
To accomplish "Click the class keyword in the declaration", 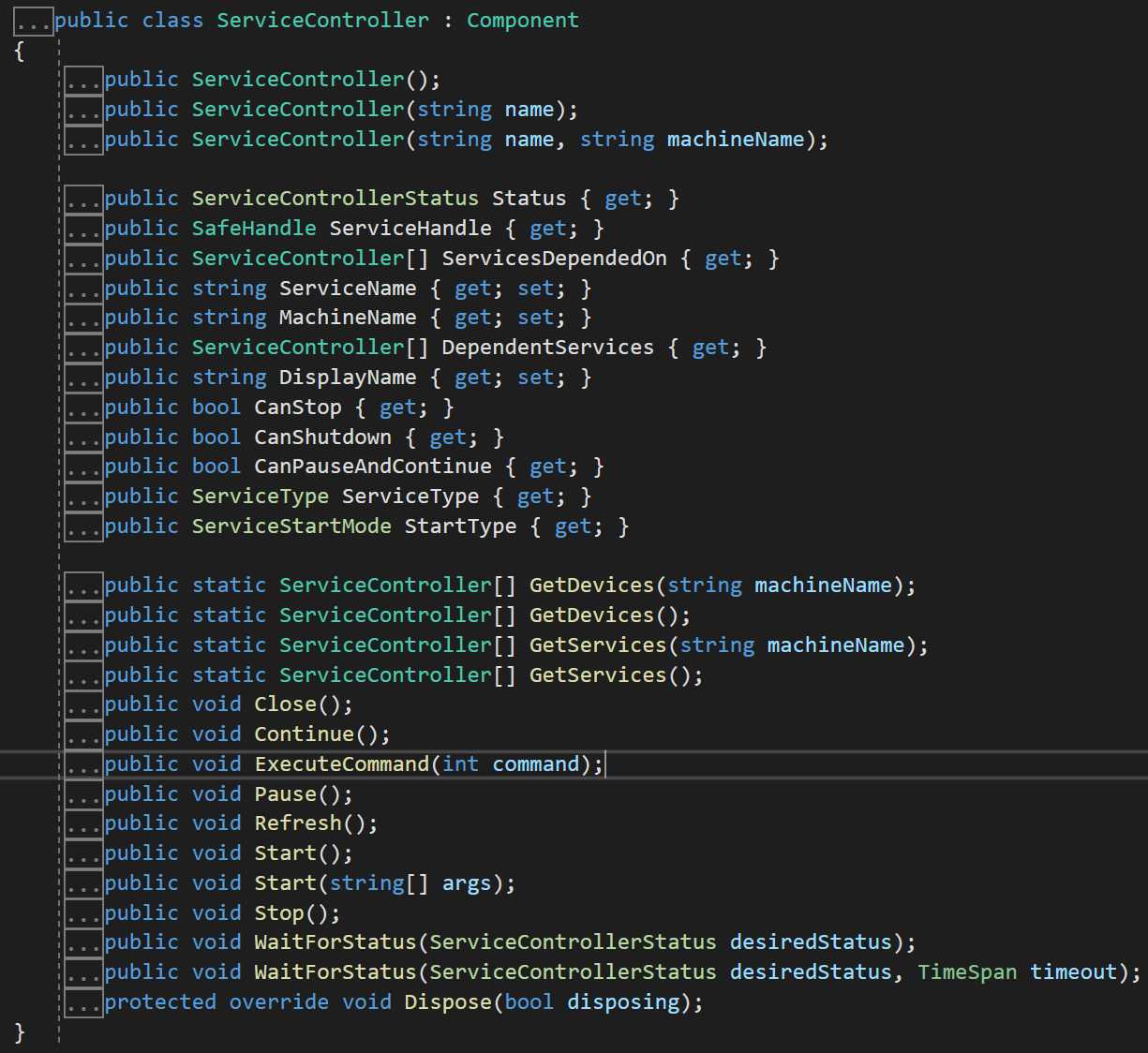I will [x=172, y=21].
